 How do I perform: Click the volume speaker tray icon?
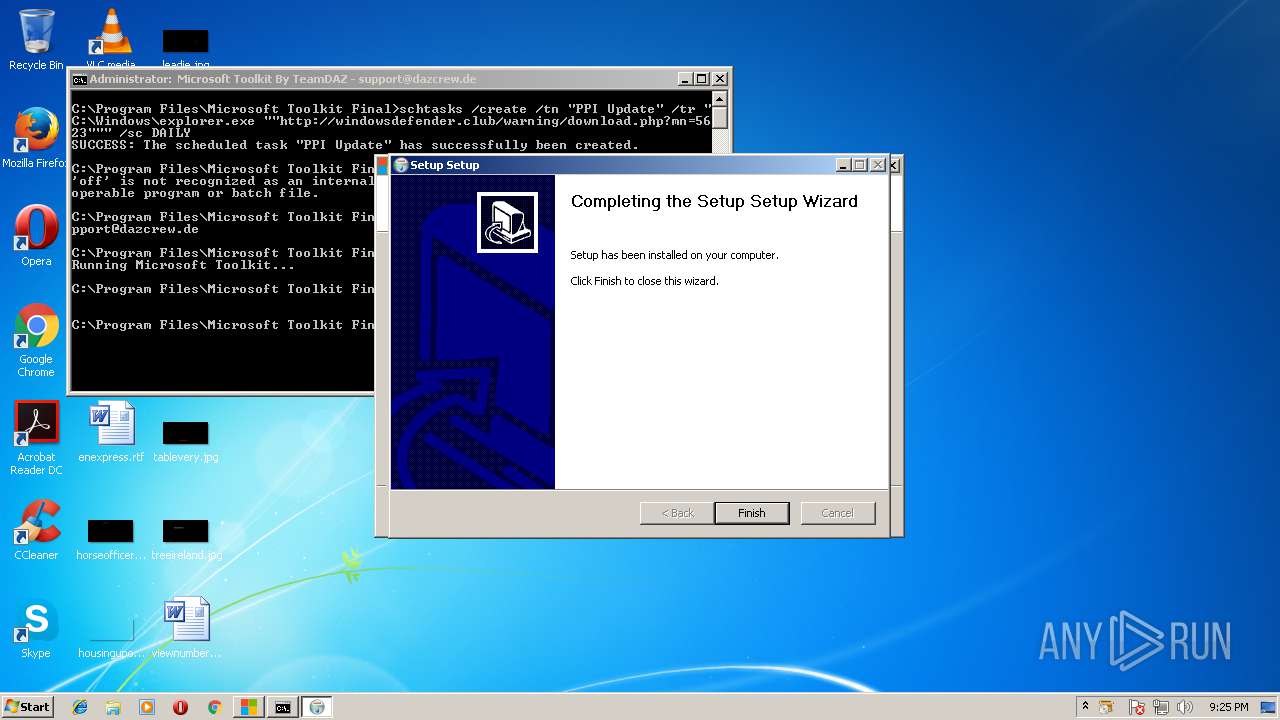[x=1185, y=707]
